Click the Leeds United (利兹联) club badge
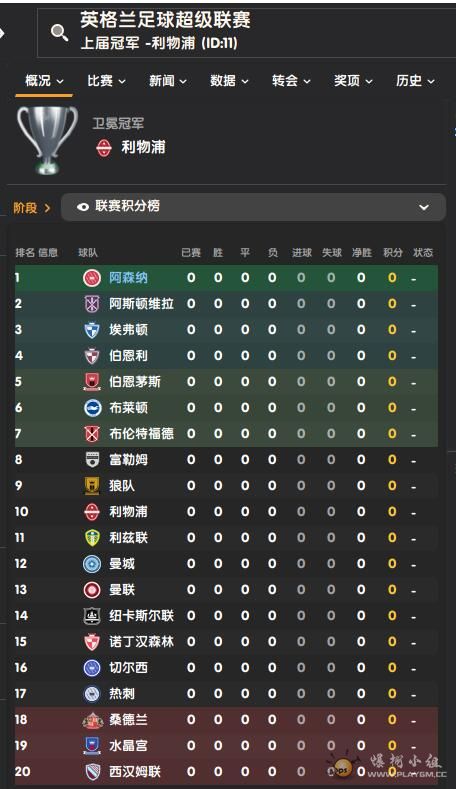This screenshot has width=456, height=789. point(92,537)
